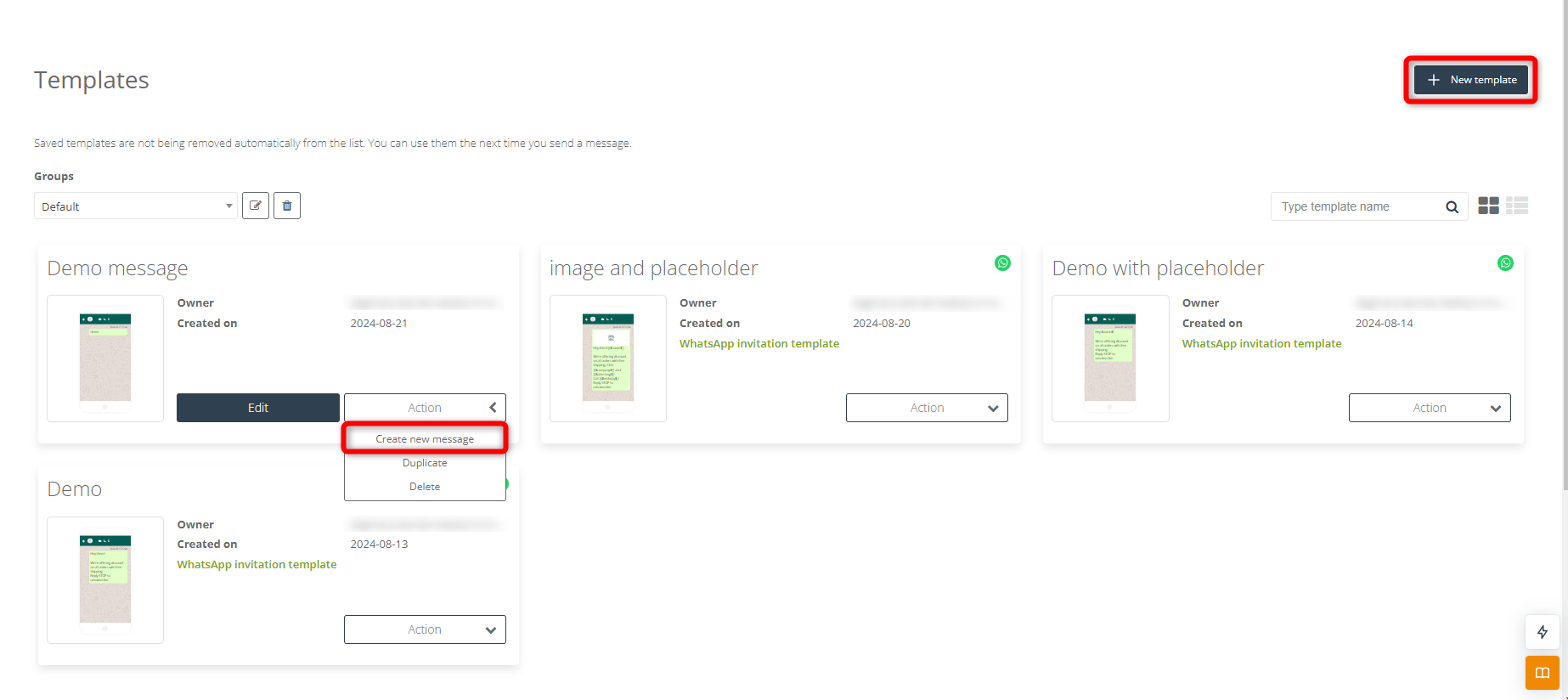
Task: Click the Templates page heading
Action: tap(92, 80)
